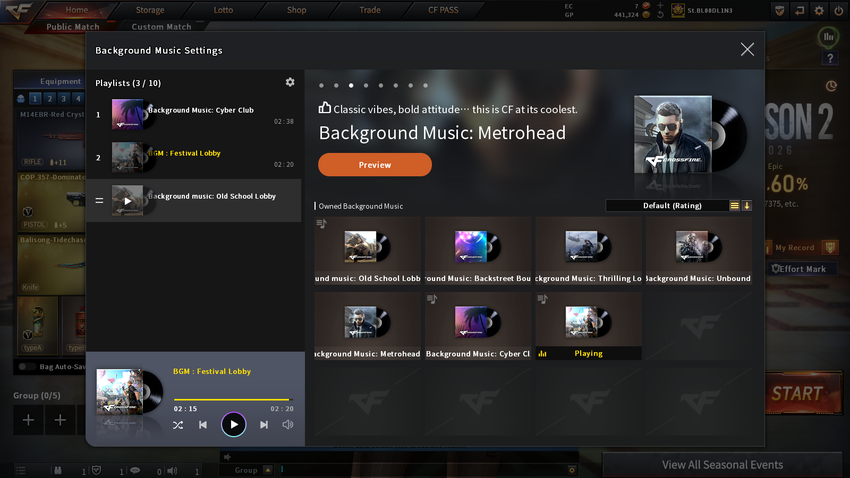
Task: Open the shield badge icon in top bar
Action: pos(780,10)
